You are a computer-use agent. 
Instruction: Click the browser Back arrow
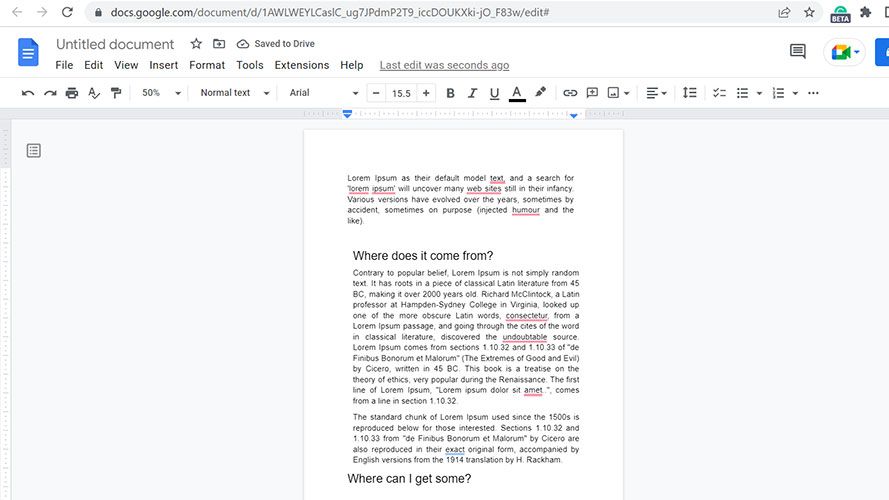click(x=17, y=12)
